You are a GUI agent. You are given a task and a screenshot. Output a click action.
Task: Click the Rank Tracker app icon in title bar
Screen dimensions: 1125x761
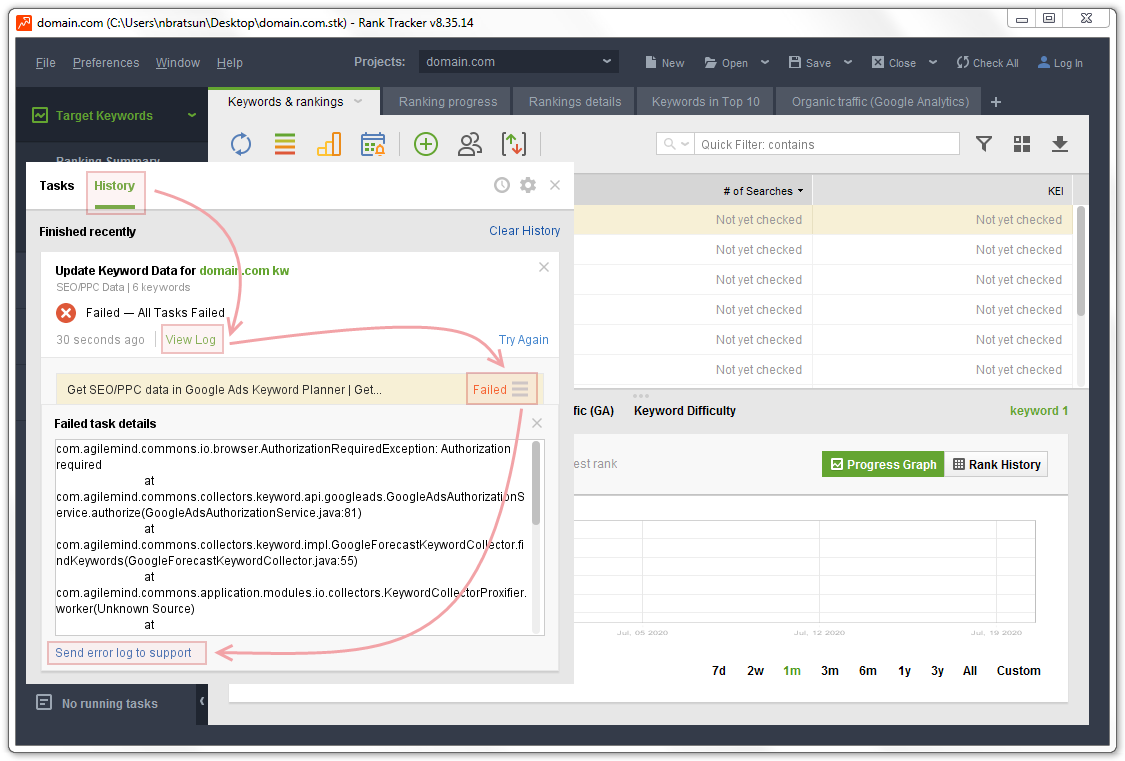(x=24, y=23)
